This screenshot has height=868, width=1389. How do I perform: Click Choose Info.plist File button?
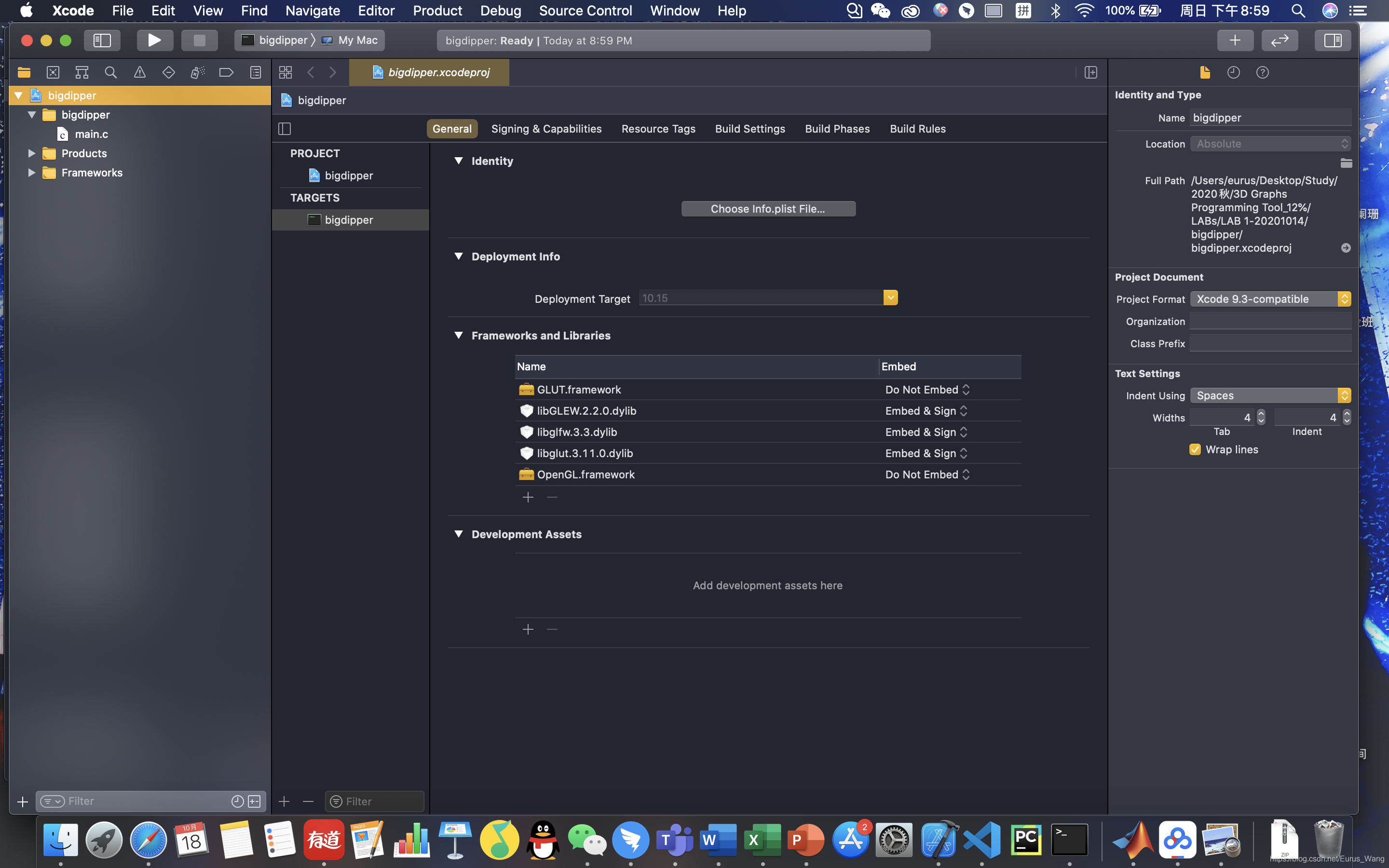point(768,209)
